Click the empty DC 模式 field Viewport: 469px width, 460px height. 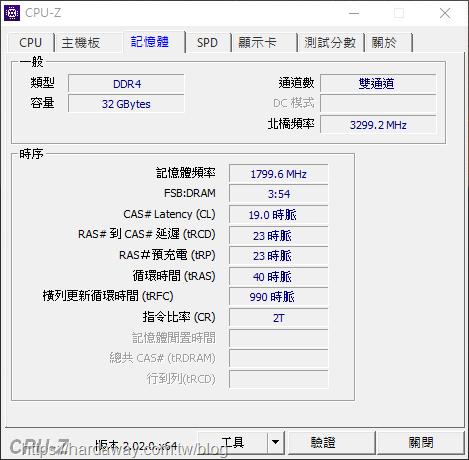point(378,104)
